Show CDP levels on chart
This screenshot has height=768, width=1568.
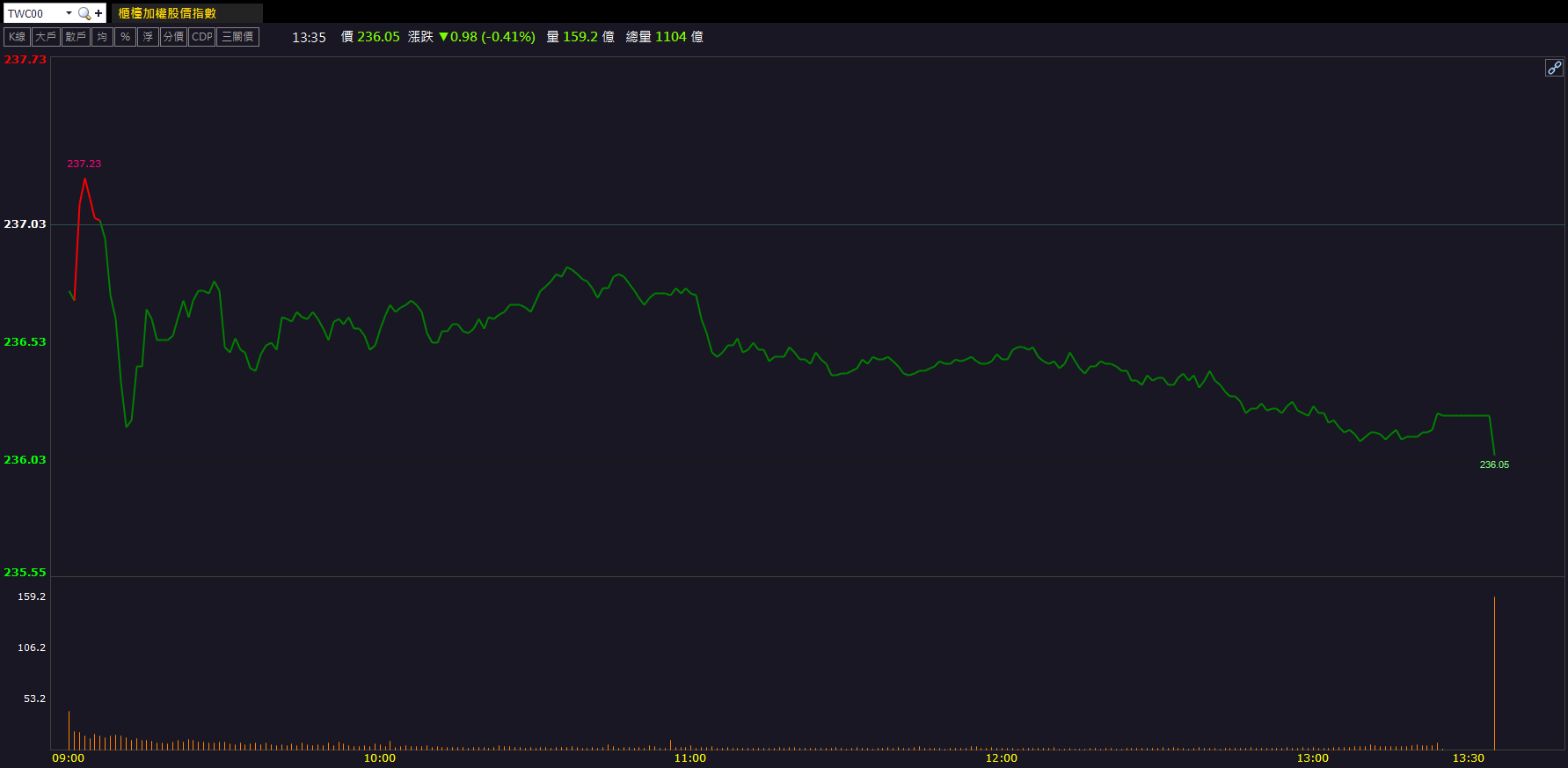coord(202,37)
